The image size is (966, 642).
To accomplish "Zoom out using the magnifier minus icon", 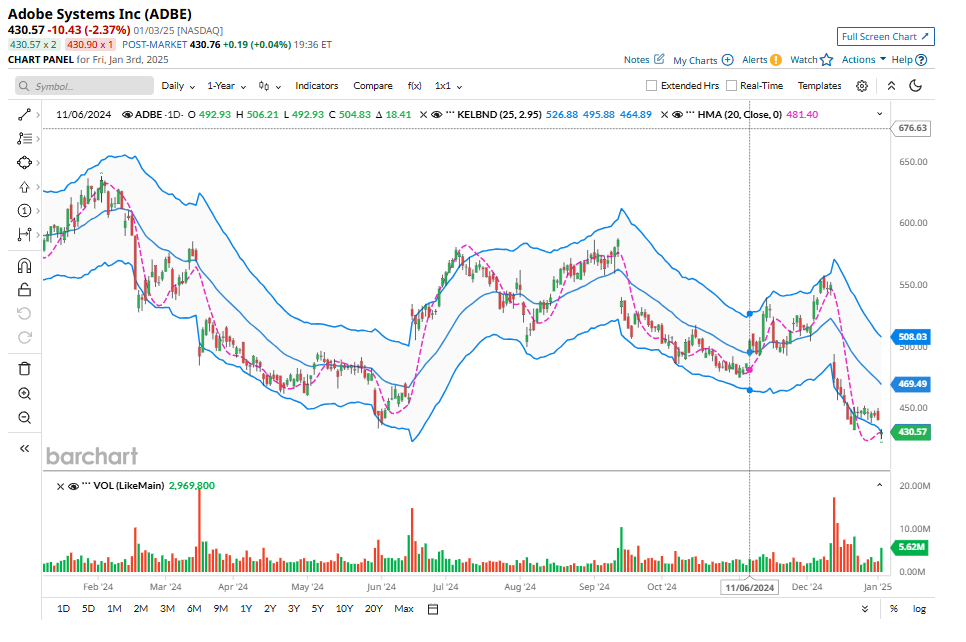I will 24,418.
